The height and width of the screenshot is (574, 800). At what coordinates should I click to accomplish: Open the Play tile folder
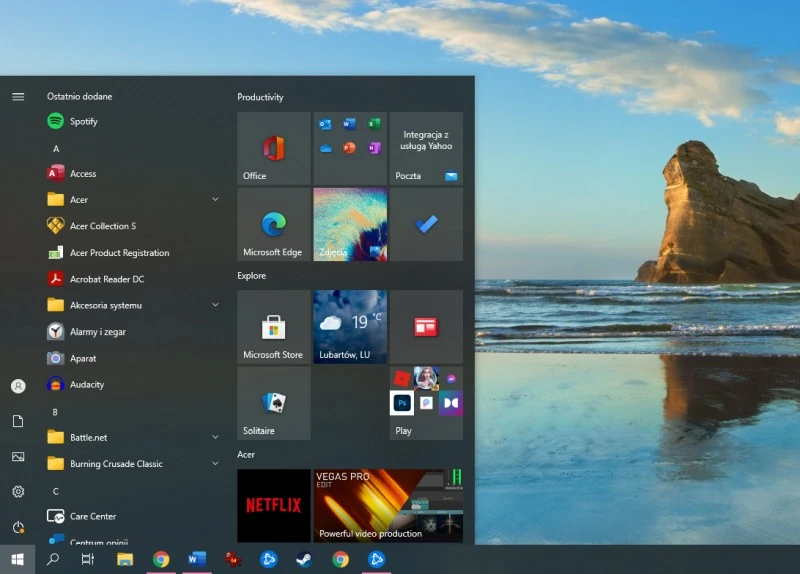coord(426,403)
